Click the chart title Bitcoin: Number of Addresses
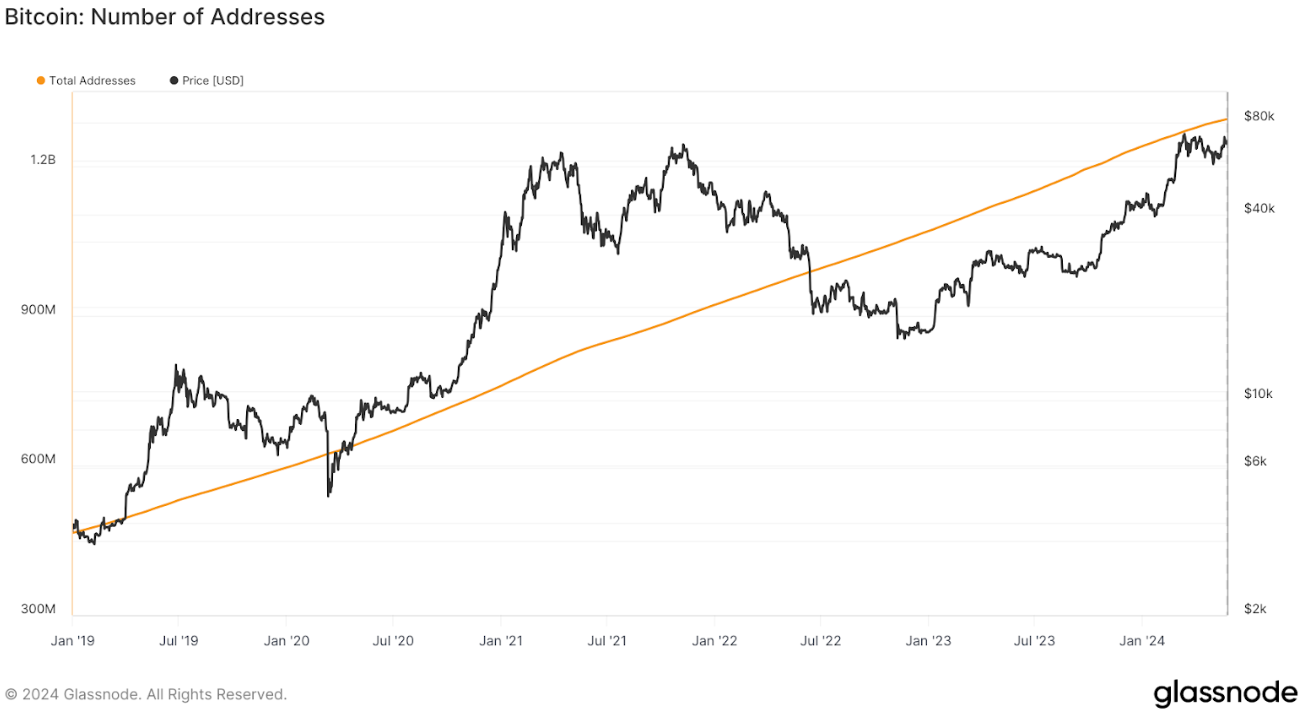This screenshot has height=714, width=1302. [x=165, y=17]
